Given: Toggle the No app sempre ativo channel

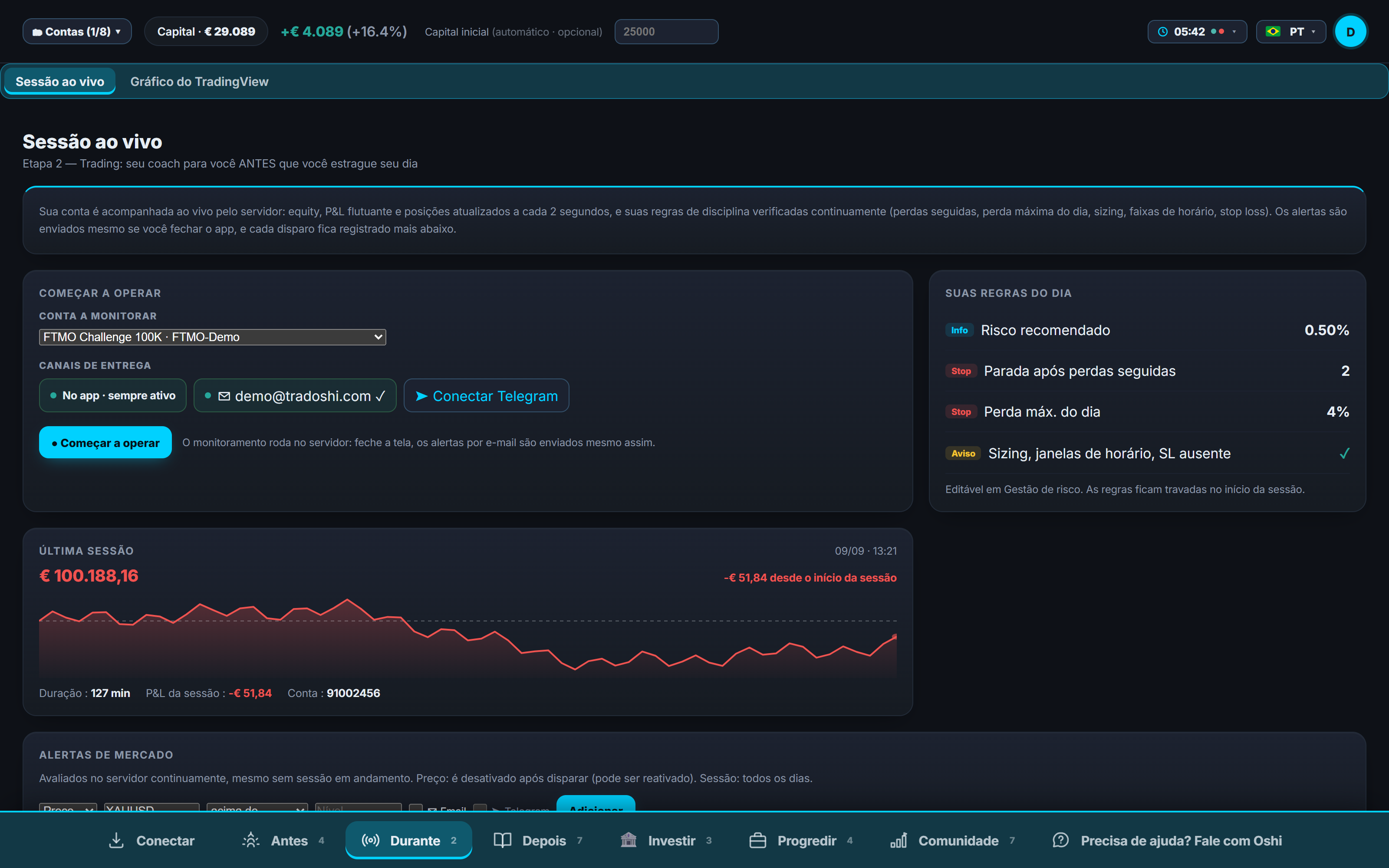Looking at the screenshot, I should pos(112,395).
